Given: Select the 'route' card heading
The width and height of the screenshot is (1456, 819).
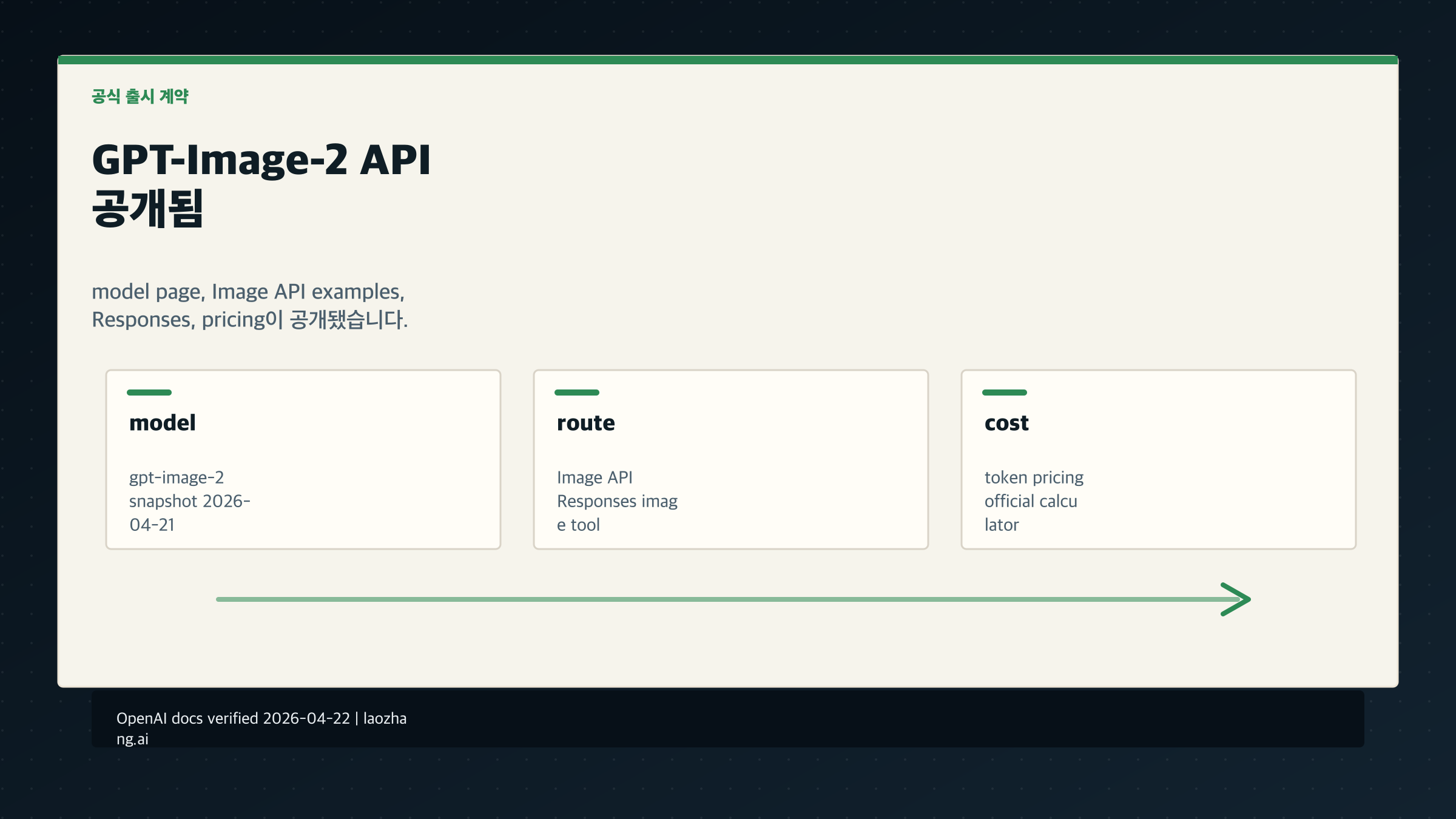Looking at the screenshot, I should (585, 423).
